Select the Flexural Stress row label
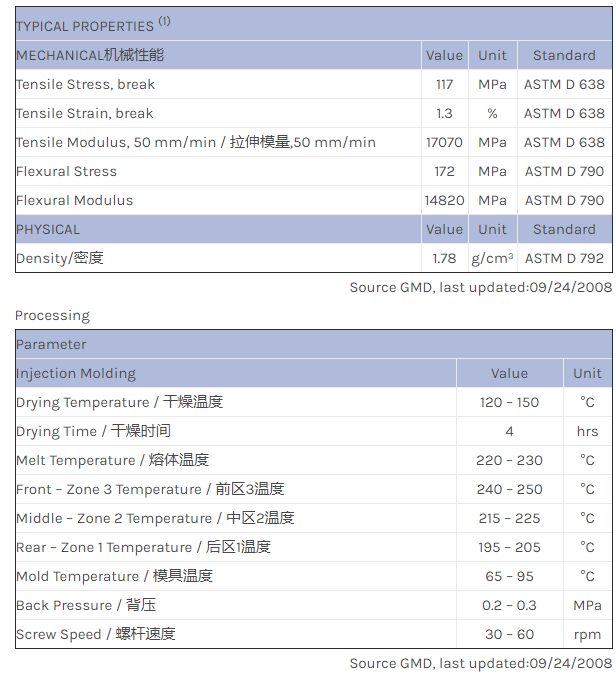Viewport: 616px width, 699px height. point(67,172)
